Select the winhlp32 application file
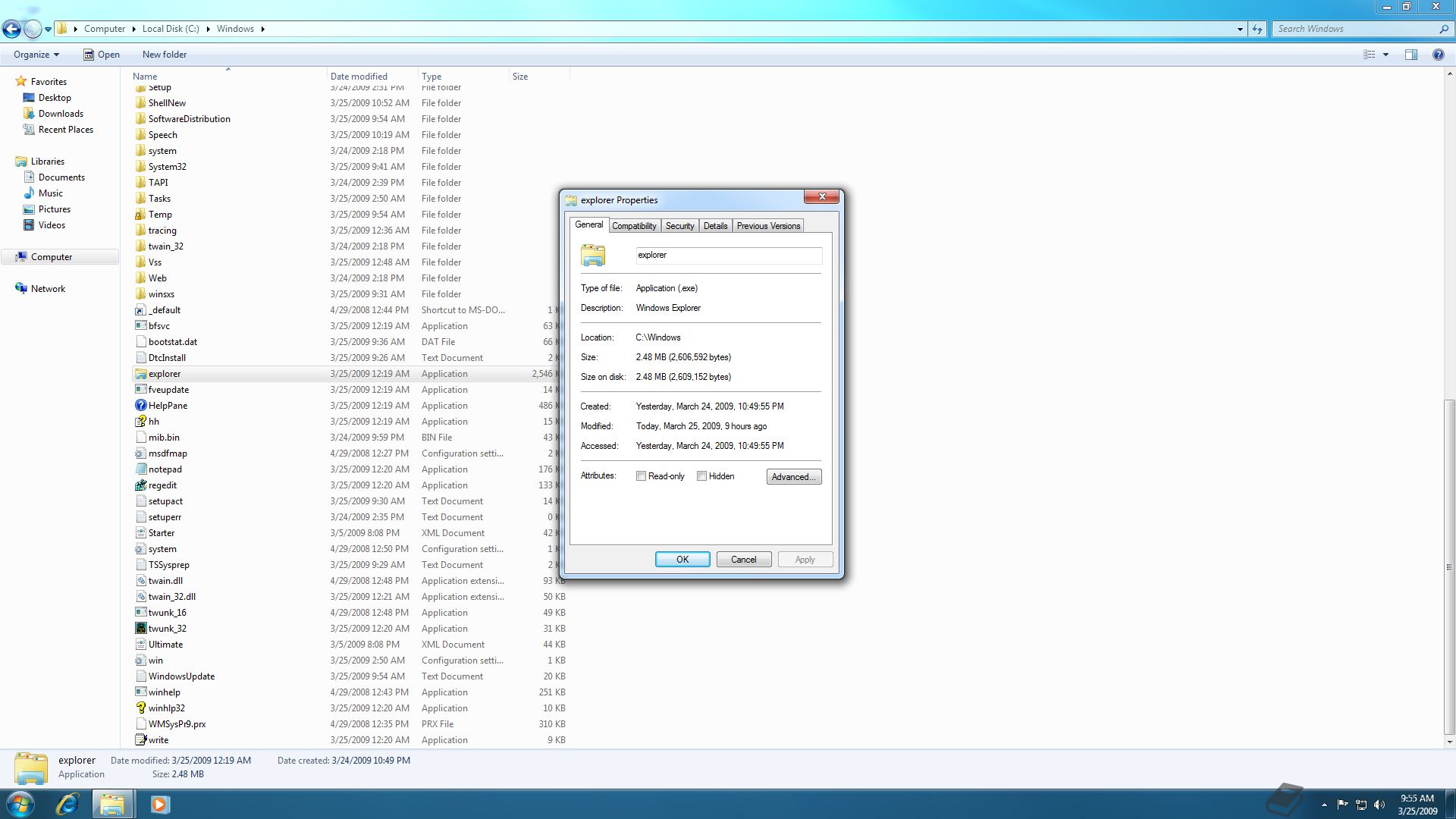Viewport: 1456px width, 819px height. [167, 708]
